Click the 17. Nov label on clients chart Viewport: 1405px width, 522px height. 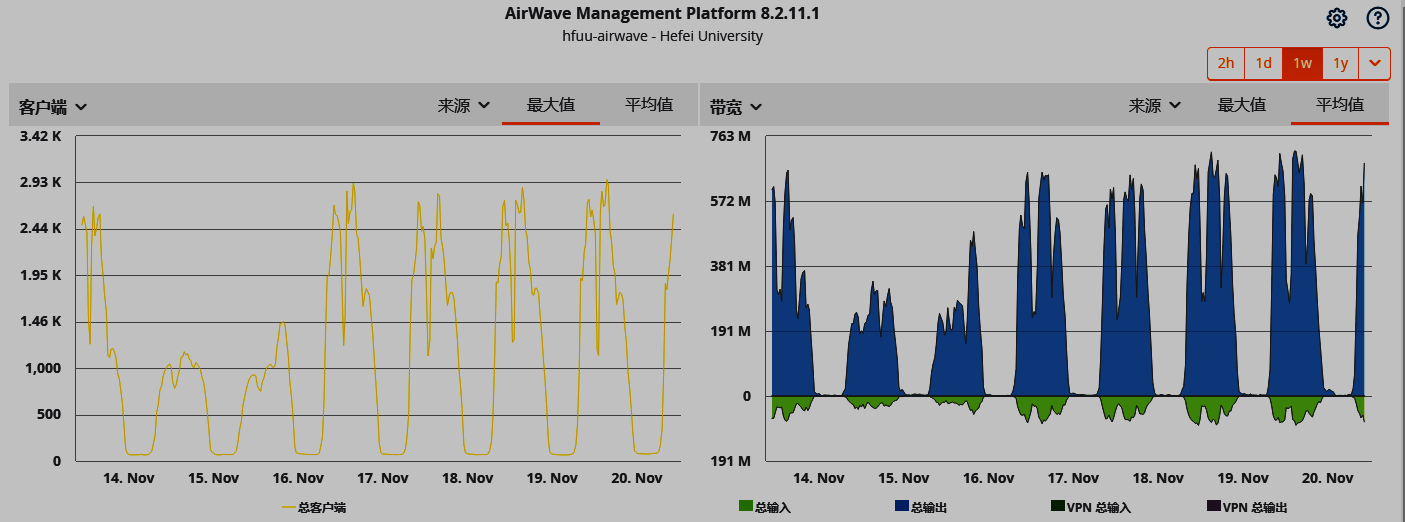pyautogui.click(x=382, y=478)
